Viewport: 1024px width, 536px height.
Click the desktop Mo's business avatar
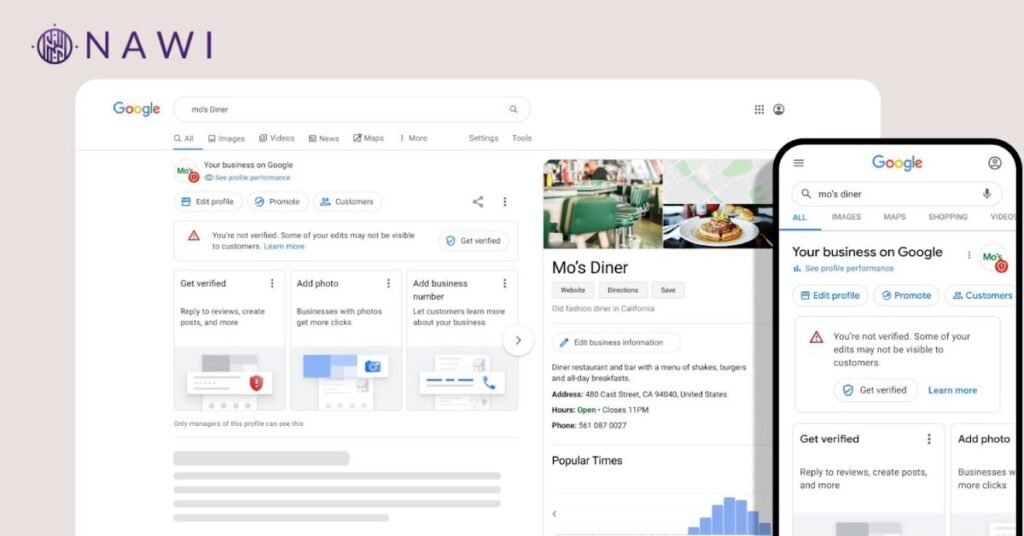(x=186, y=172)
